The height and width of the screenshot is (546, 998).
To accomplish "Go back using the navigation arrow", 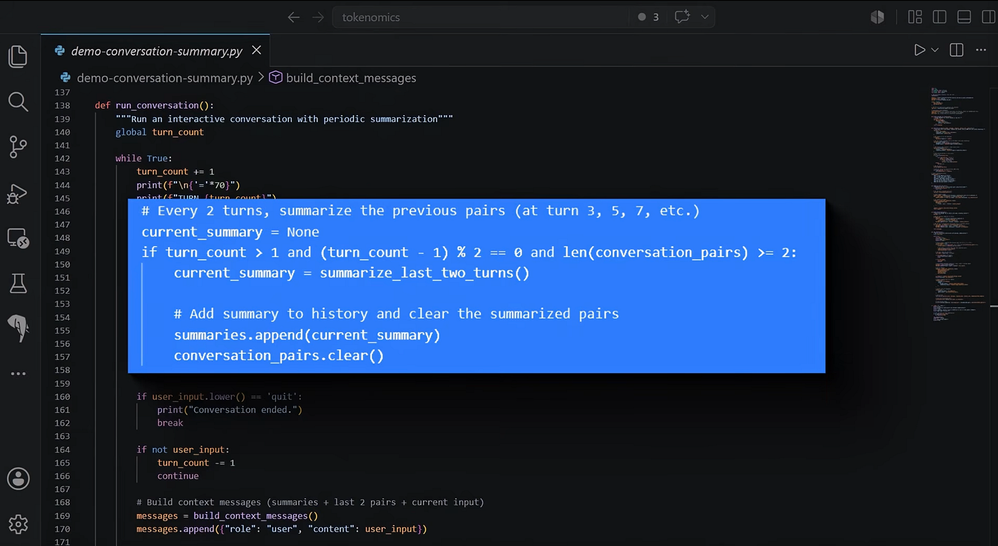I will [293, 17].
